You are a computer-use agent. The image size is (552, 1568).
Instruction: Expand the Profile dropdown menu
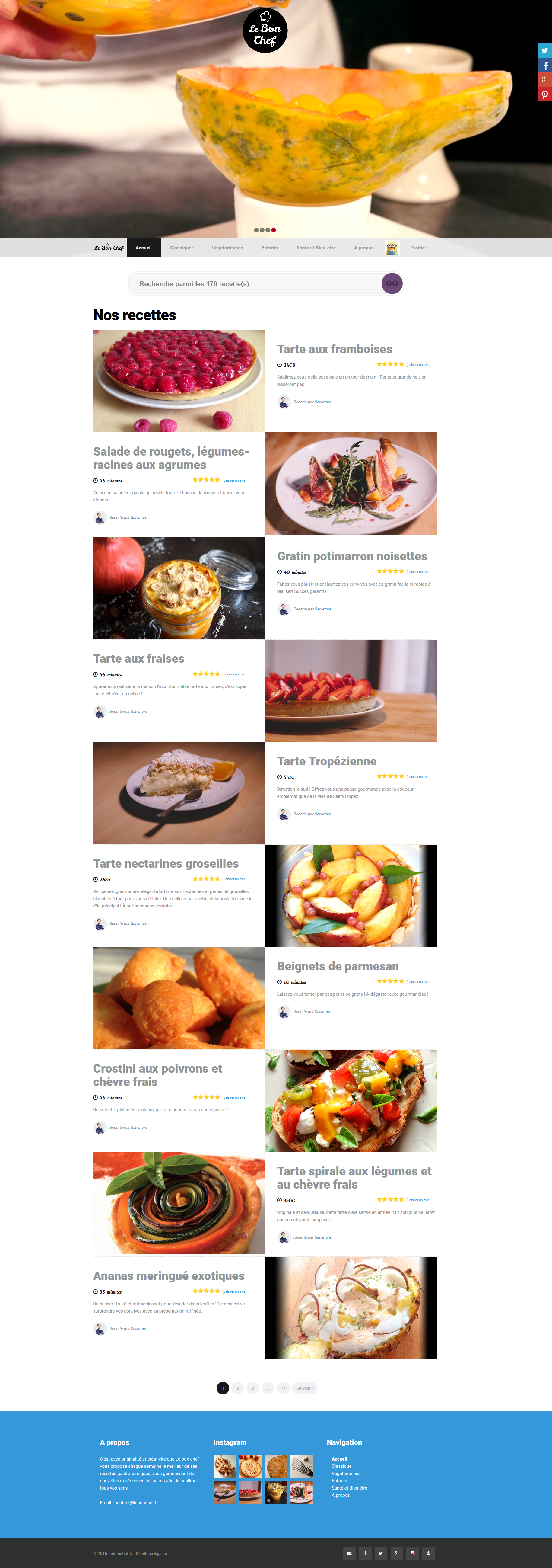(x=419, y=248)
